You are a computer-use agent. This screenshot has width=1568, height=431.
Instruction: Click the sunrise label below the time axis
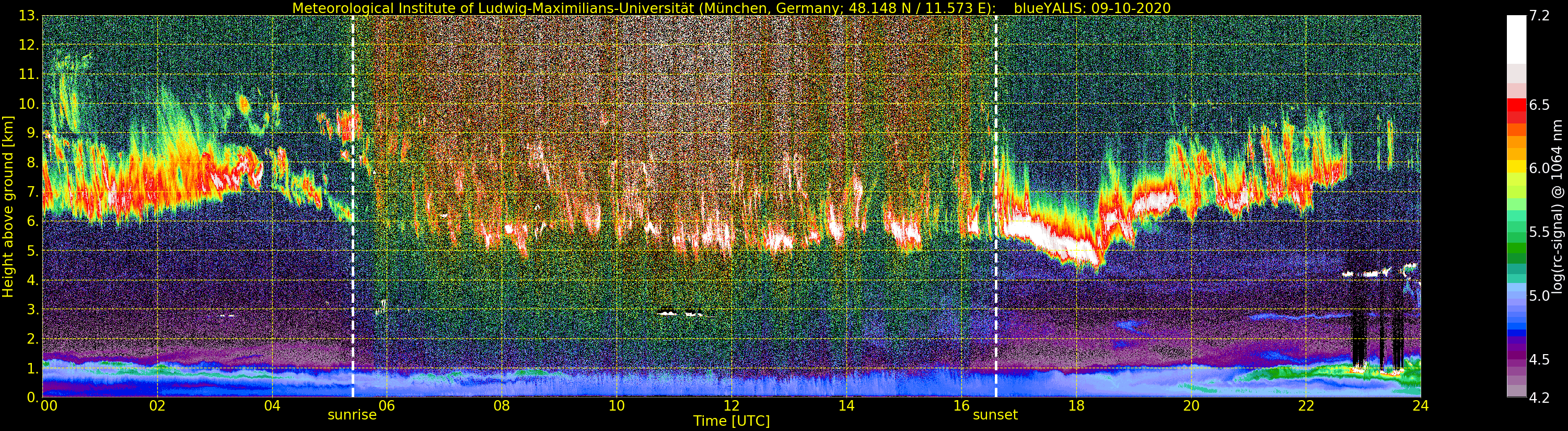pos(352,415)
